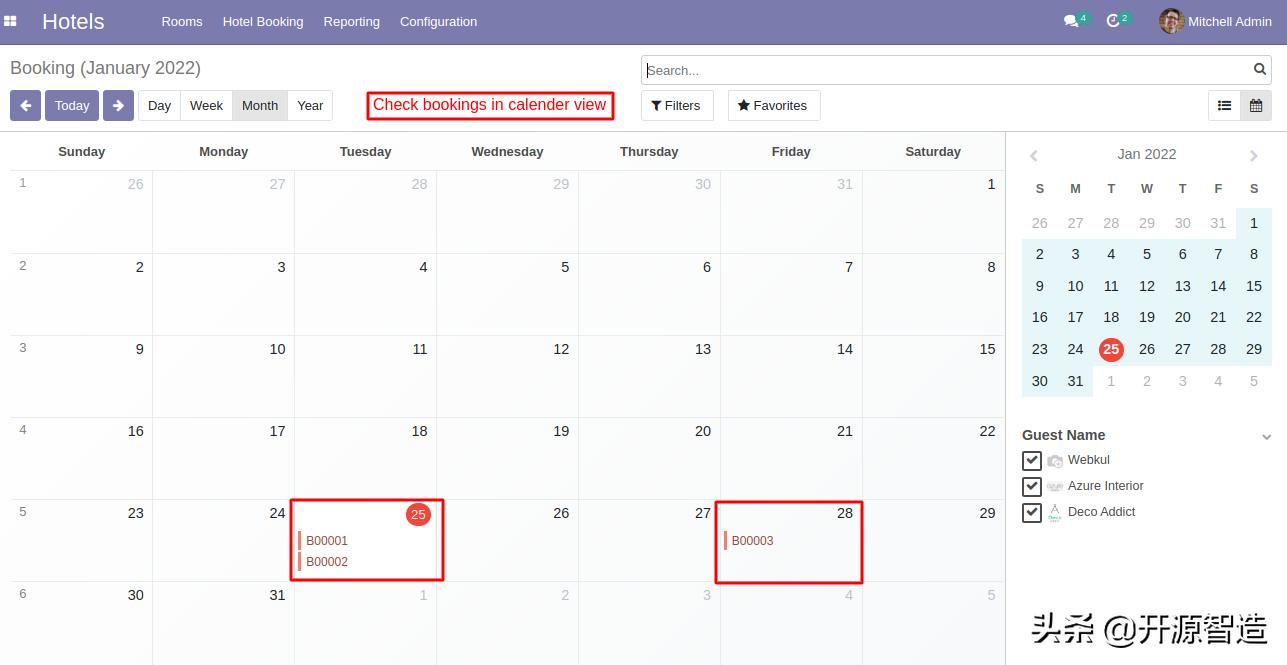Click day 16 cell in main calendar
This screenshot has height=665, width=1287.
82,458
